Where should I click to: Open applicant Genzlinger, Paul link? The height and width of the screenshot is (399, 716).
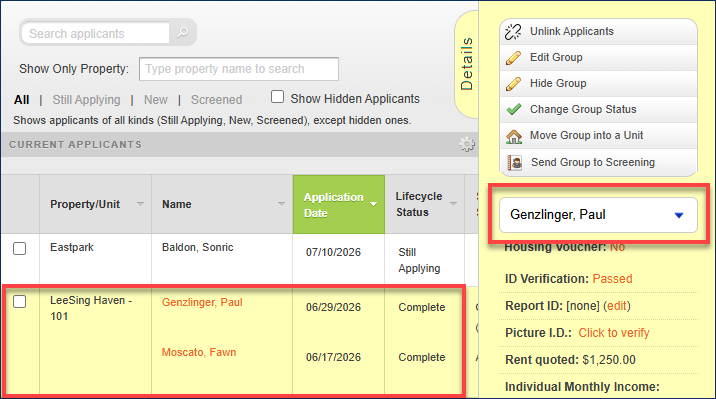202,302
